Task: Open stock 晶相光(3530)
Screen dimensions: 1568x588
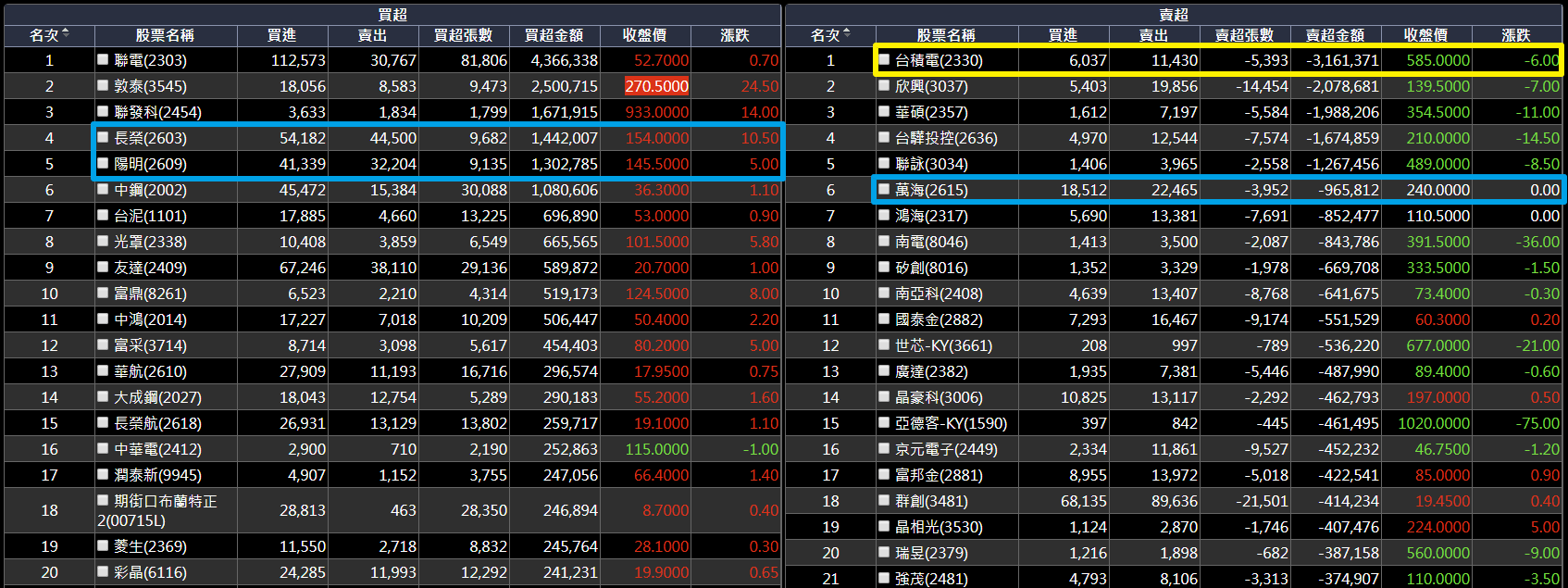Action: (x=939, y=527)
